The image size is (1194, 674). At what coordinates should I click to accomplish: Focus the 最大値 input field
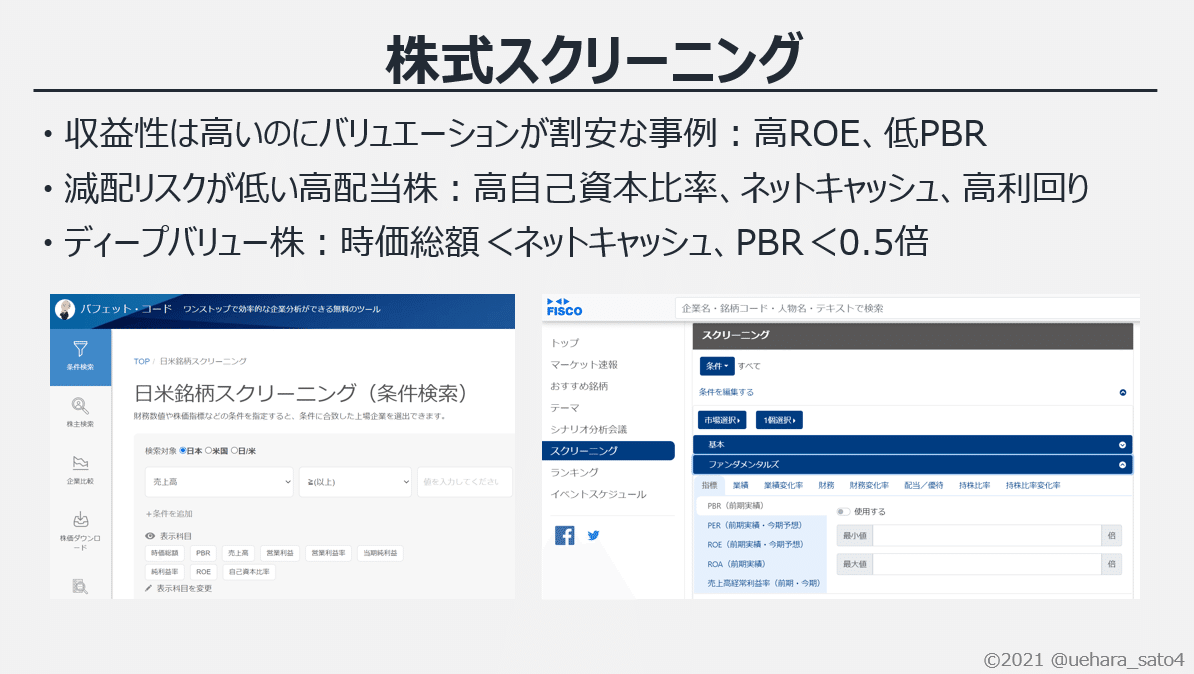click(x=987, y=564)
